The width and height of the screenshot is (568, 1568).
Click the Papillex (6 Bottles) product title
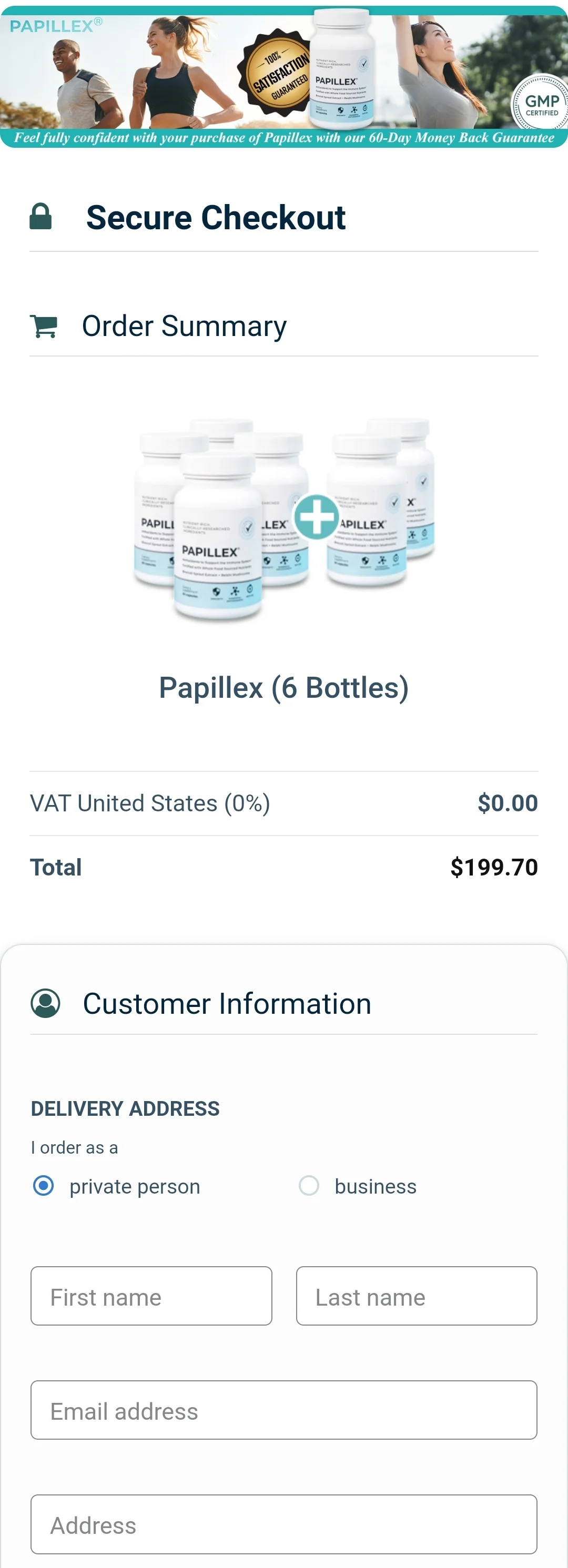pos(283,688)
